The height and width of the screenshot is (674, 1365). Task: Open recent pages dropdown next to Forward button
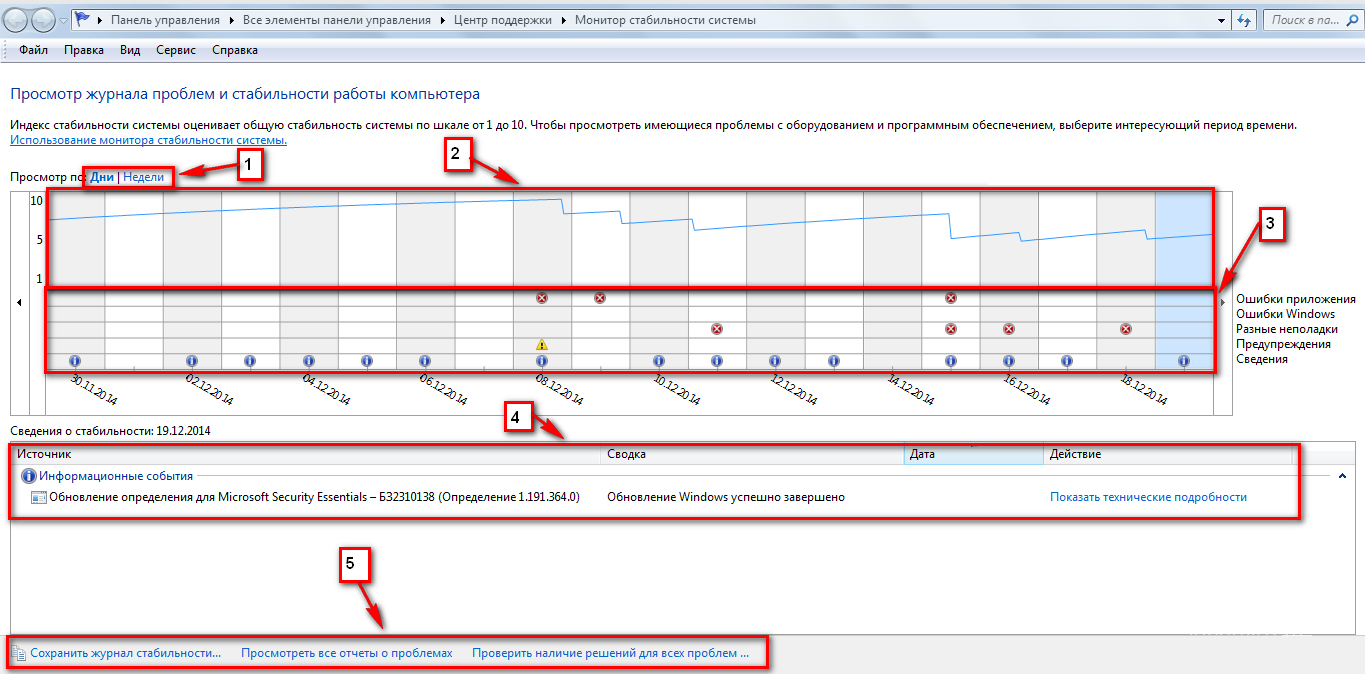coord(63,21)
